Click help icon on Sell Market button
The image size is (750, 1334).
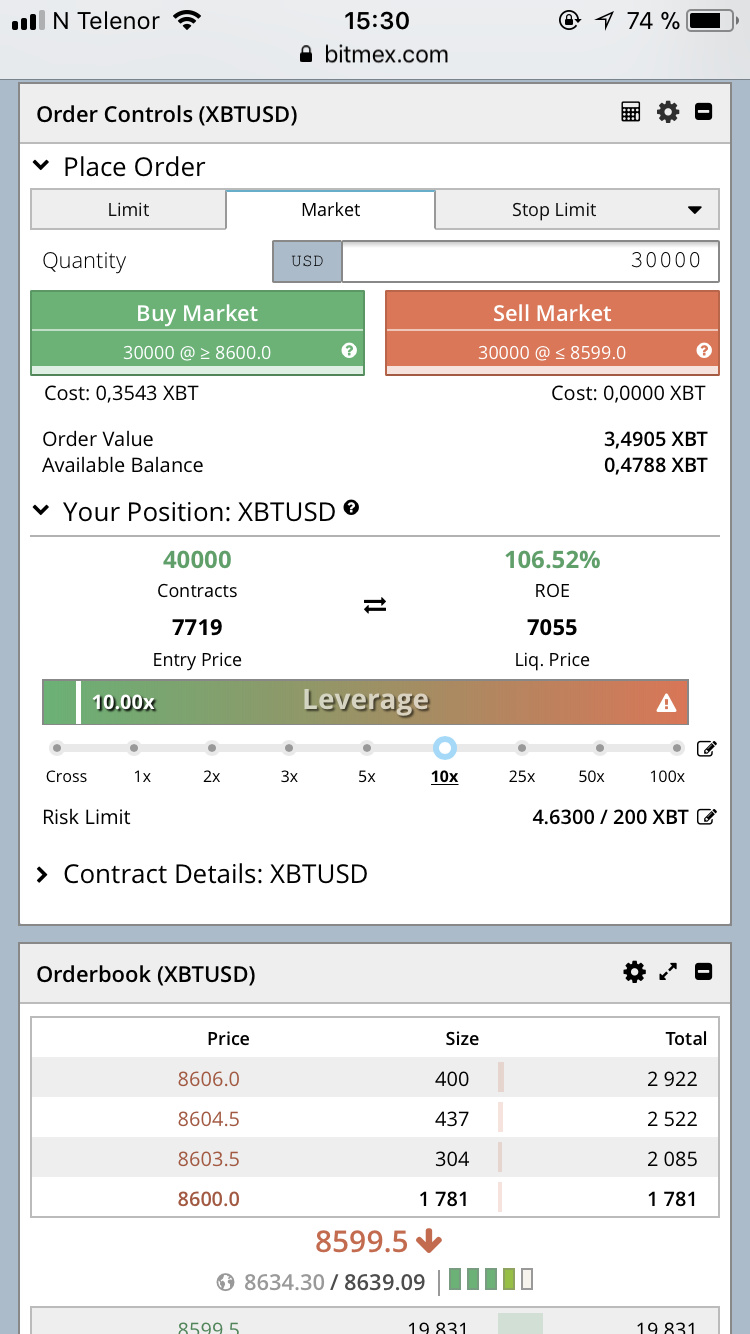(x=704, y=351)
